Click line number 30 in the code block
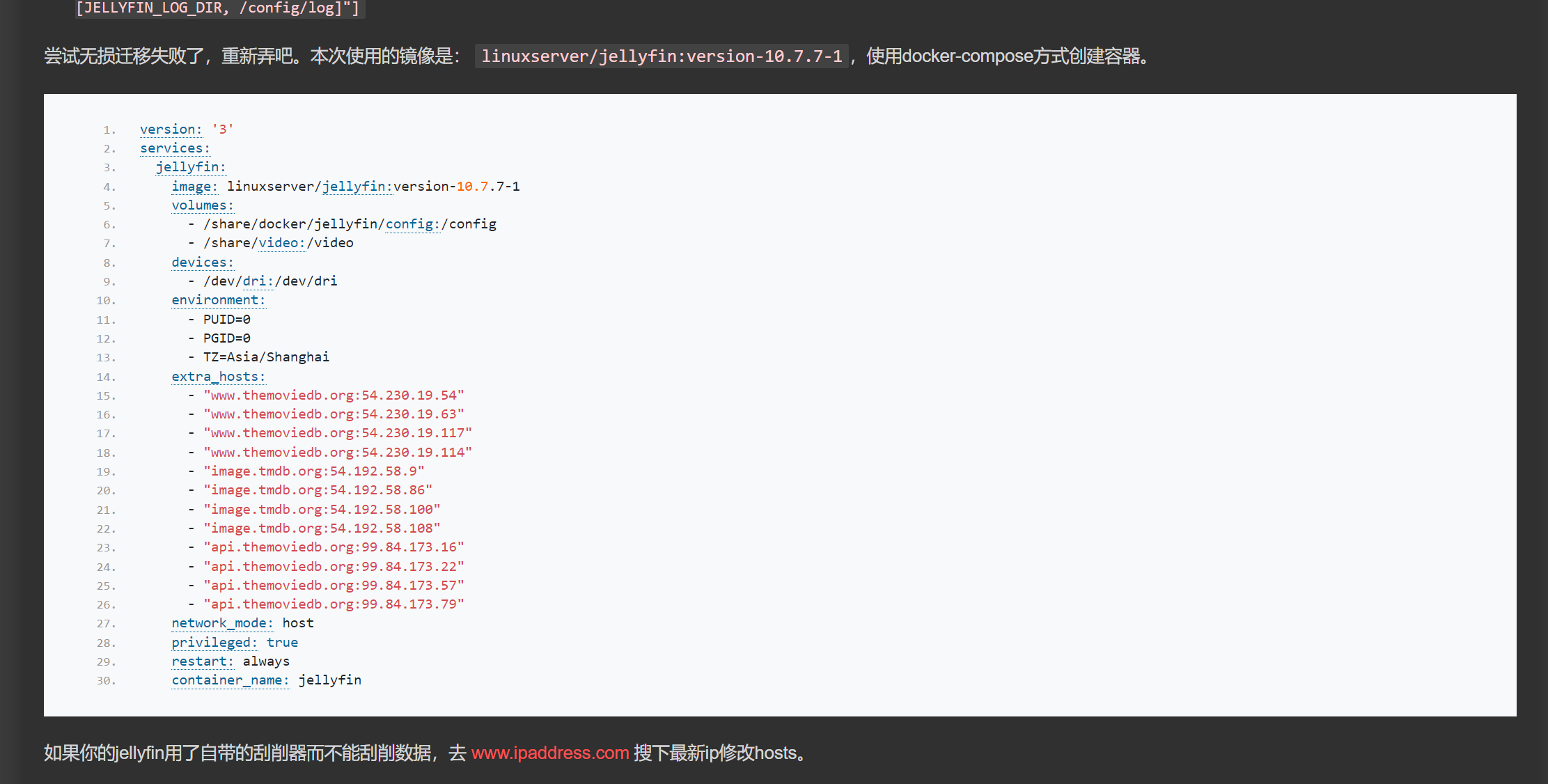Viewport: 1548px width, 784px height. tap(107, 681)
